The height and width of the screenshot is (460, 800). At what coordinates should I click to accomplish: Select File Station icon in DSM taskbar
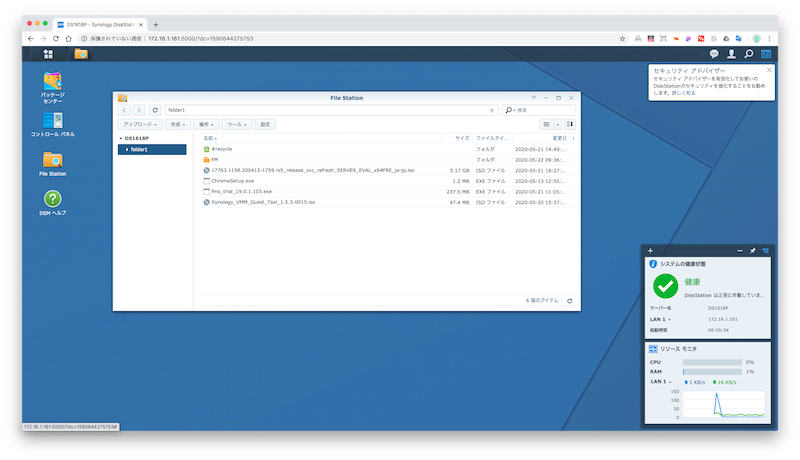pyautogui.click(x=81, y=54)
